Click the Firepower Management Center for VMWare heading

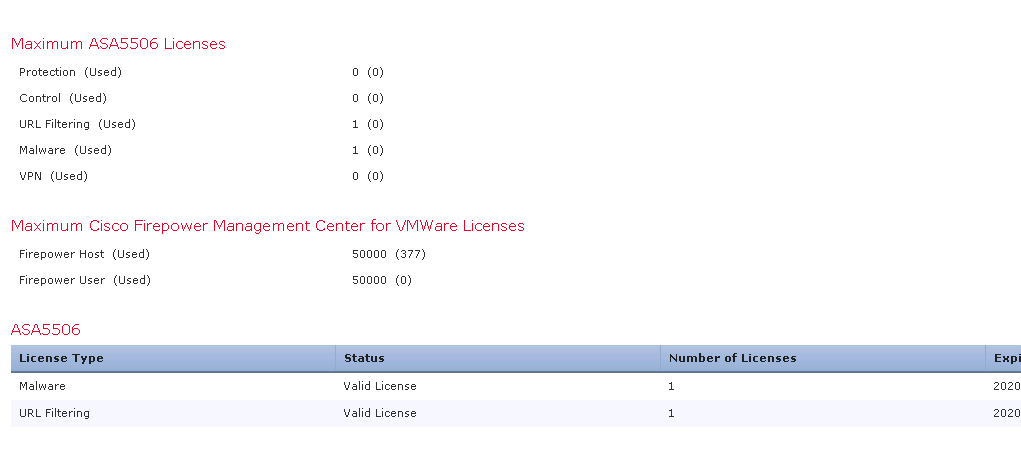coord(268,226)
